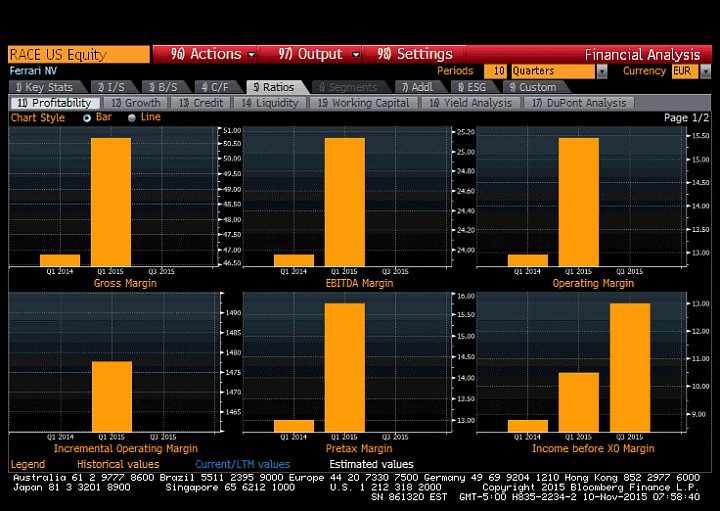720x511 pixels.
Task: Select the Working Capital sub-tab
Action: click(364, 103)
